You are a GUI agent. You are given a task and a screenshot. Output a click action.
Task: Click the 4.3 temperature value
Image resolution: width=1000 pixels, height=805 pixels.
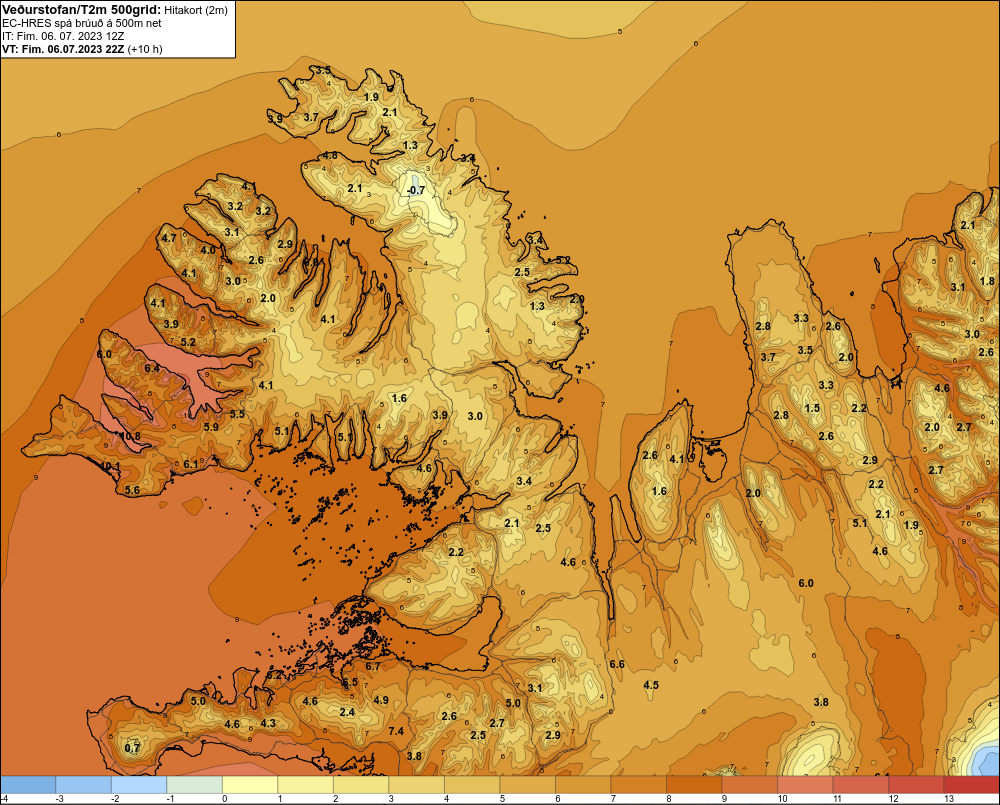coord(268,723)
